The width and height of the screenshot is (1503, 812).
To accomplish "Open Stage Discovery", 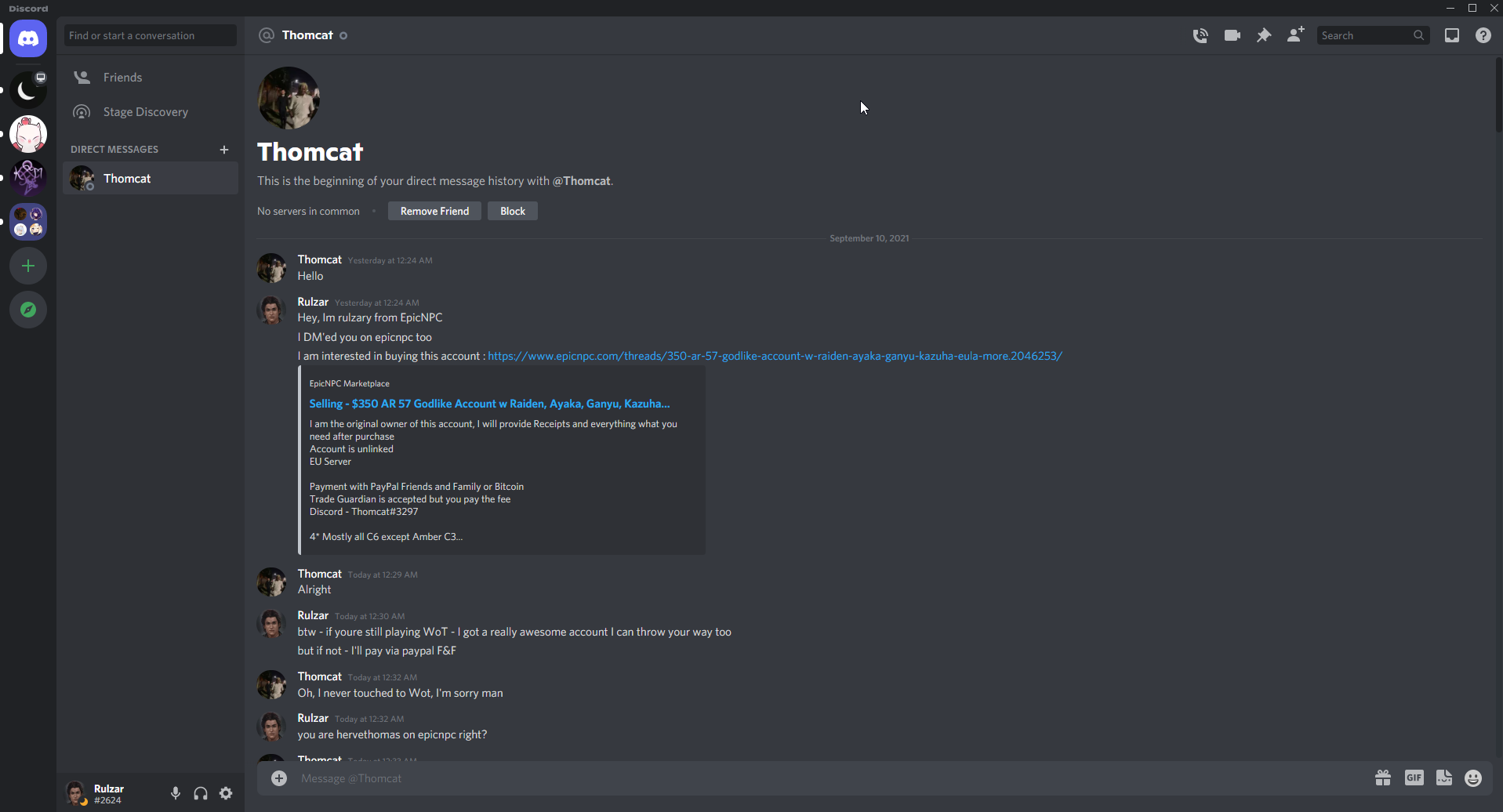I will pos(151,112).
